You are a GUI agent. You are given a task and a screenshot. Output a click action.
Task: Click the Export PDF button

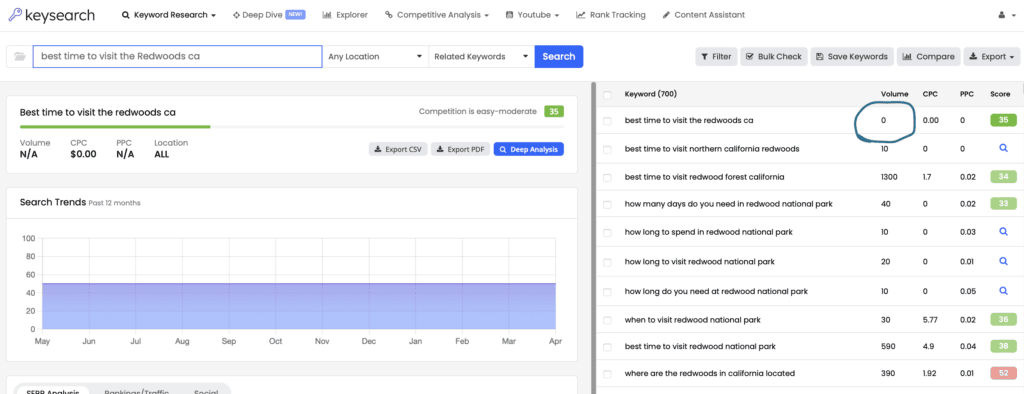point(460,149)
